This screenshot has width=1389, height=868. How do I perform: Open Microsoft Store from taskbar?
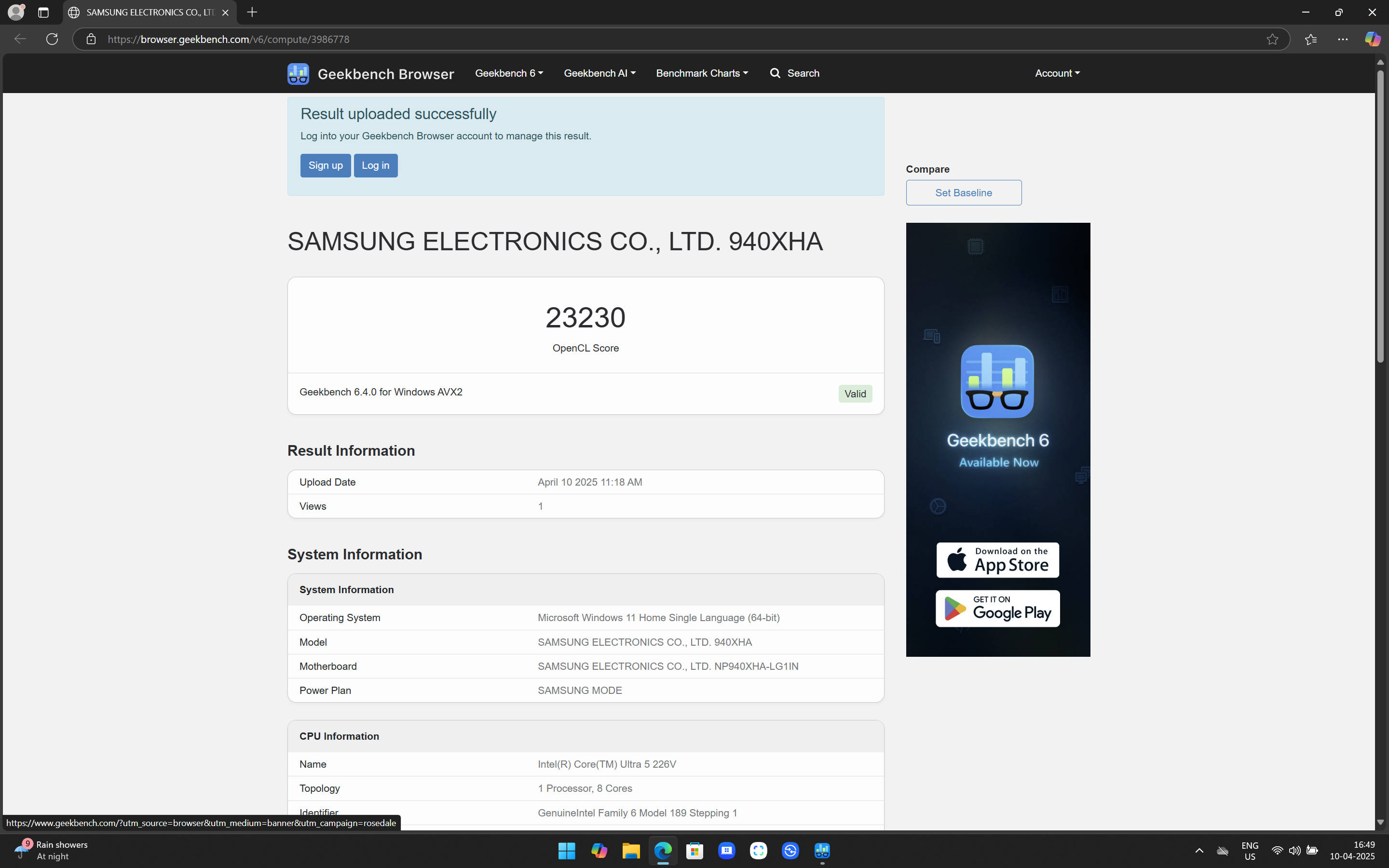click(x=694, y=850)
